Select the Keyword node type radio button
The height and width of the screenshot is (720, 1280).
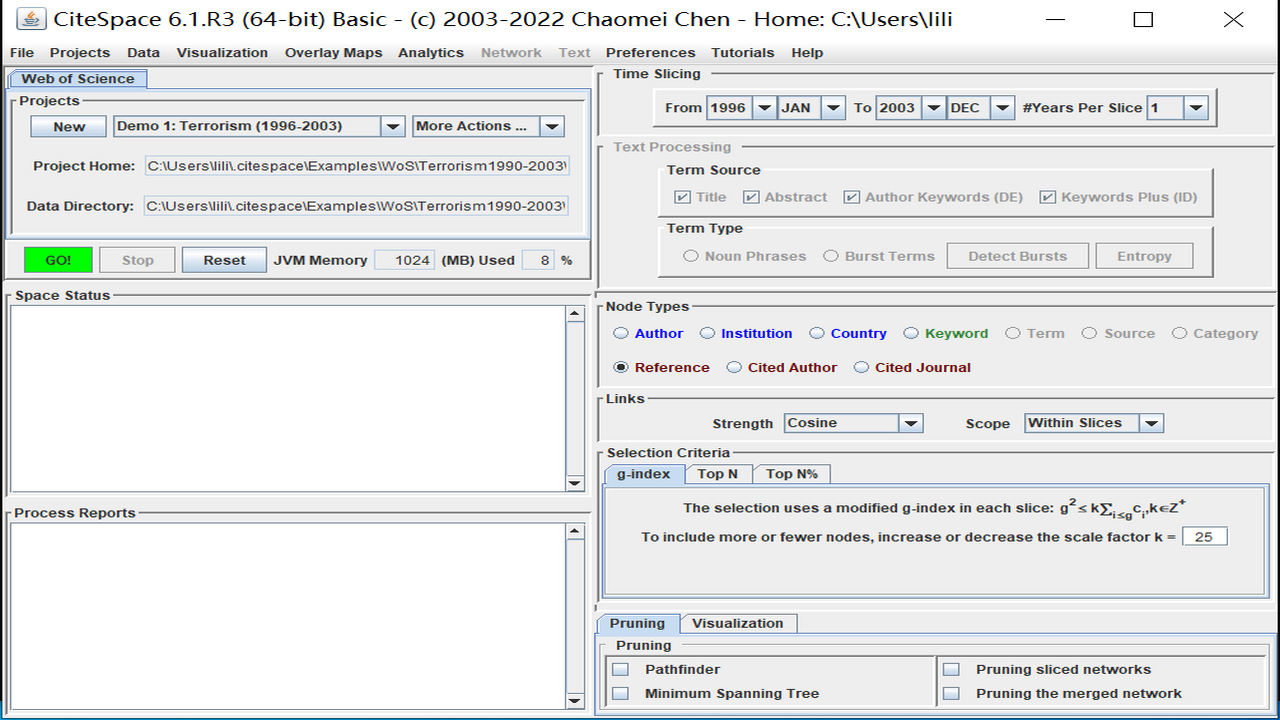click(911, 334)
